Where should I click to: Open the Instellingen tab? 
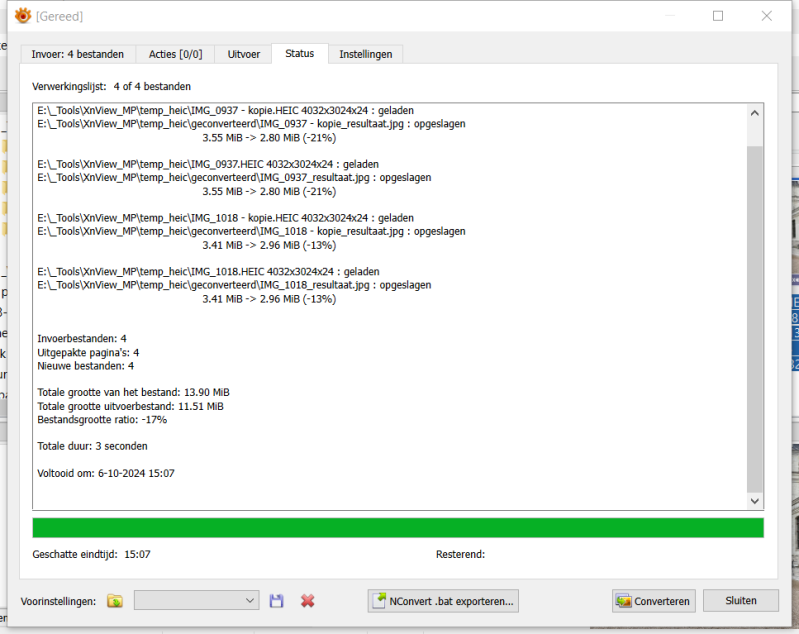366,54
